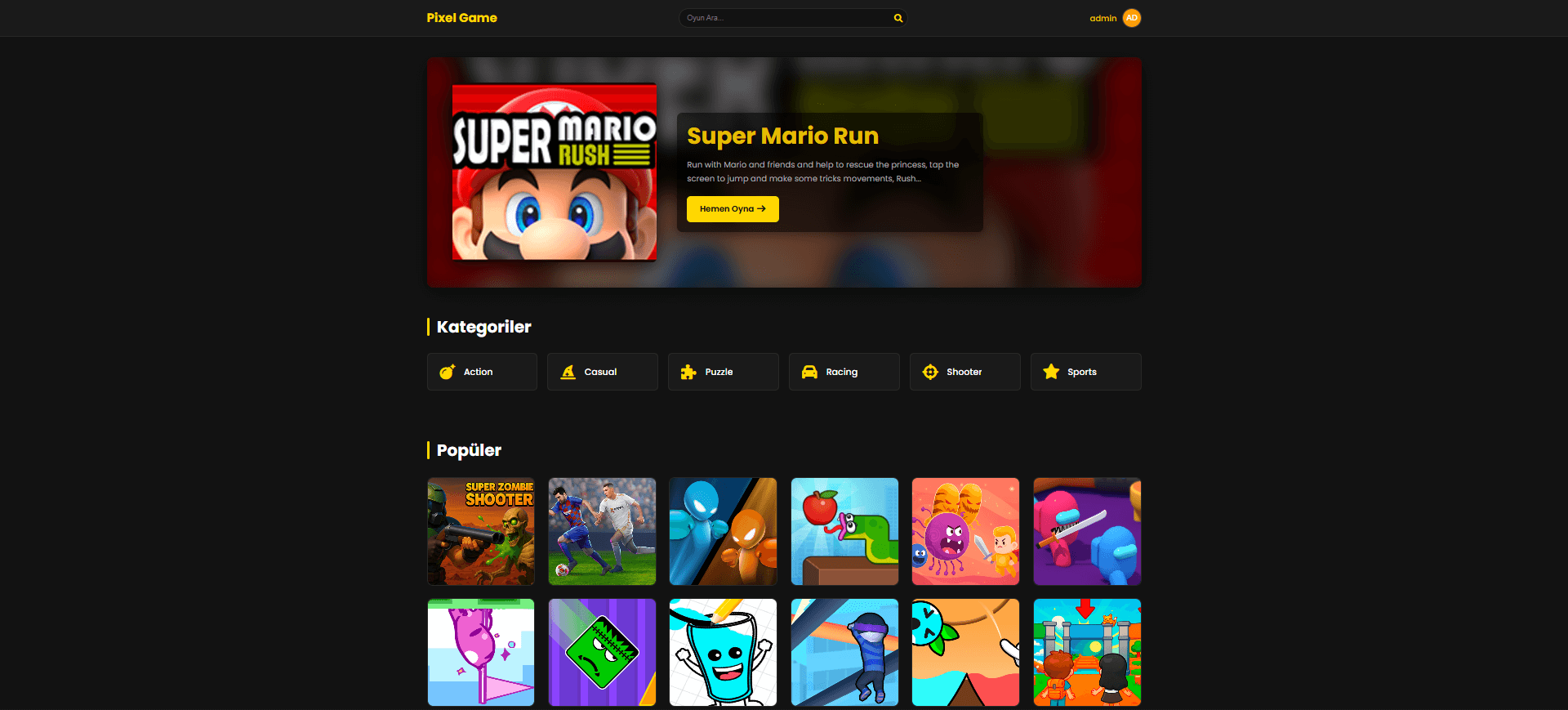
Task: Open the apple and green snake game
Action: point(844,532)
